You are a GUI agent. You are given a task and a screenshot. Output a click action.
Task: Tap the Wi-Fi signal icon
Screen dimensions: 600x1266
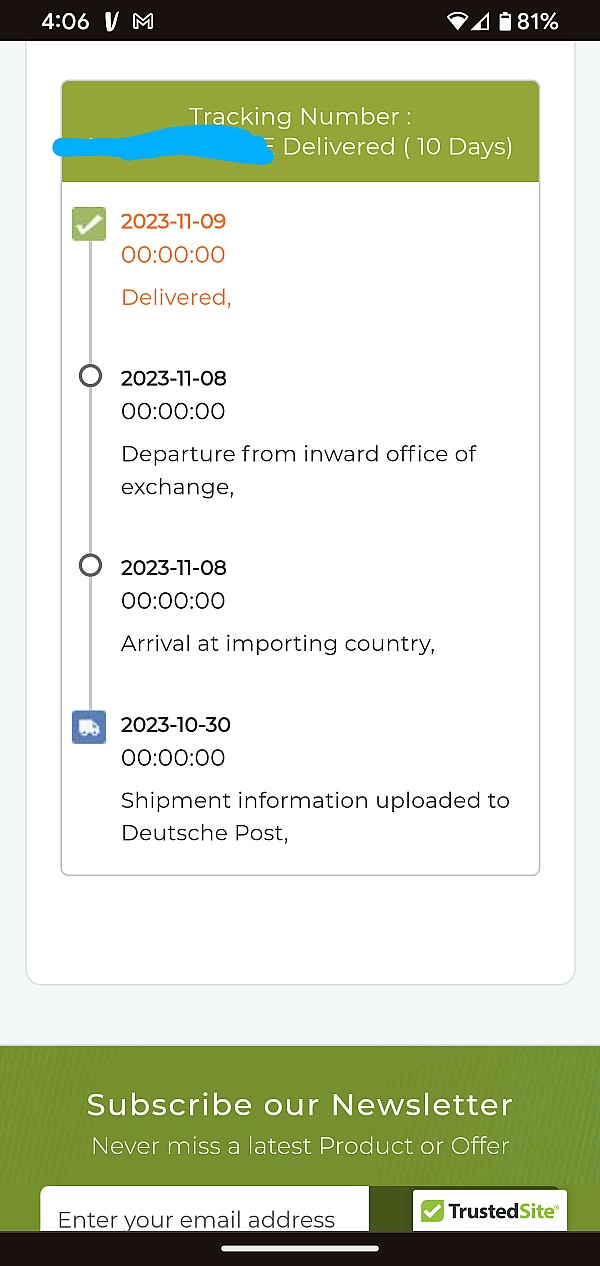(459, 21)
